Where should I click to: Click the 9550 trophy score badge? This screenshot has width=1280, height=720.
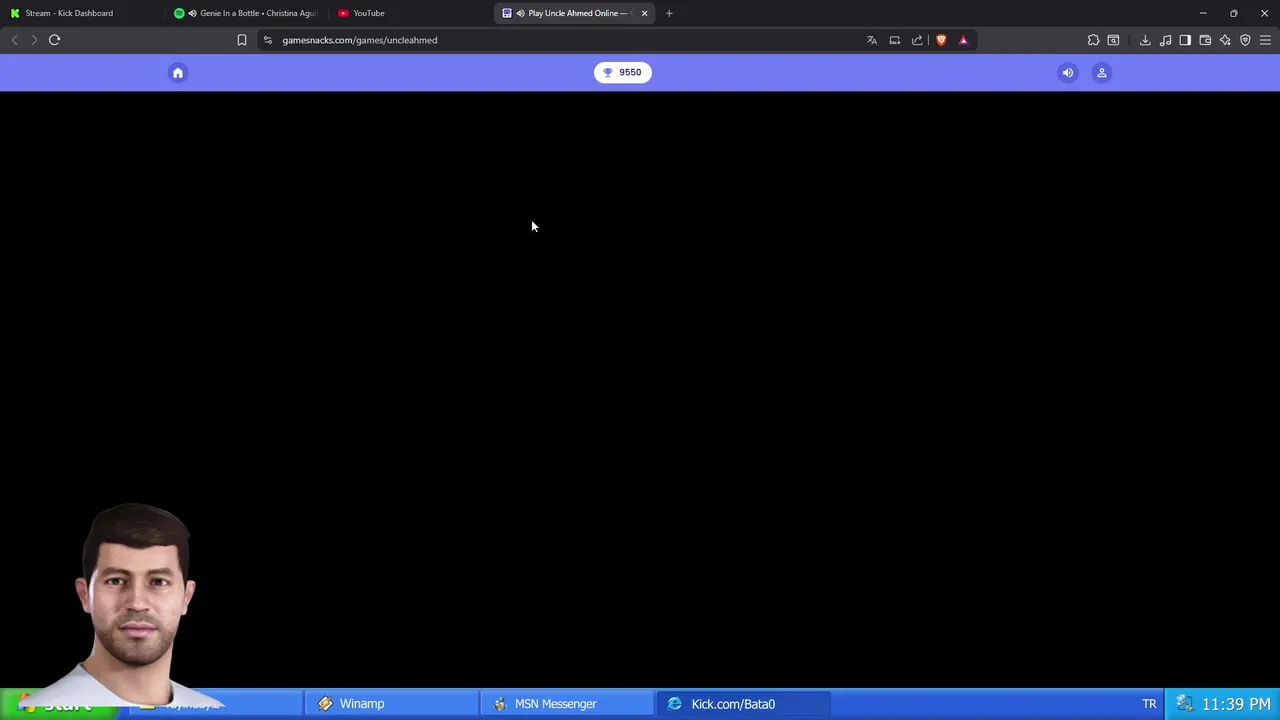coord(623,72)
